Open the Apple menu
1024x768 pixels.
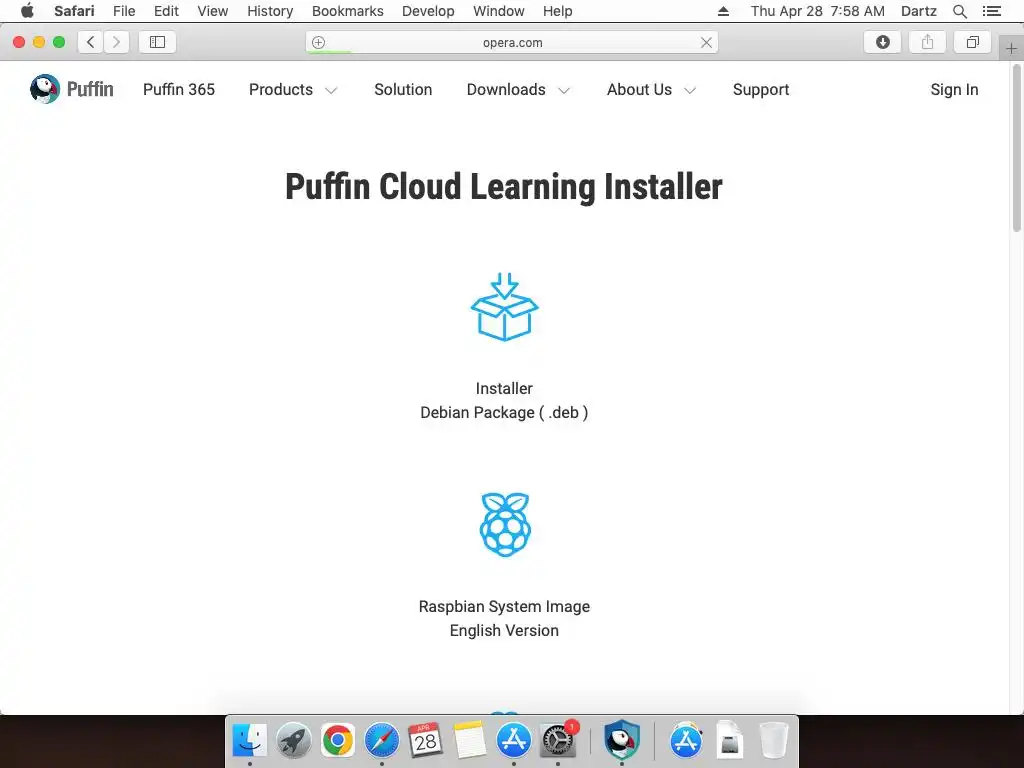pyautogui.click(x=27, y=11)
